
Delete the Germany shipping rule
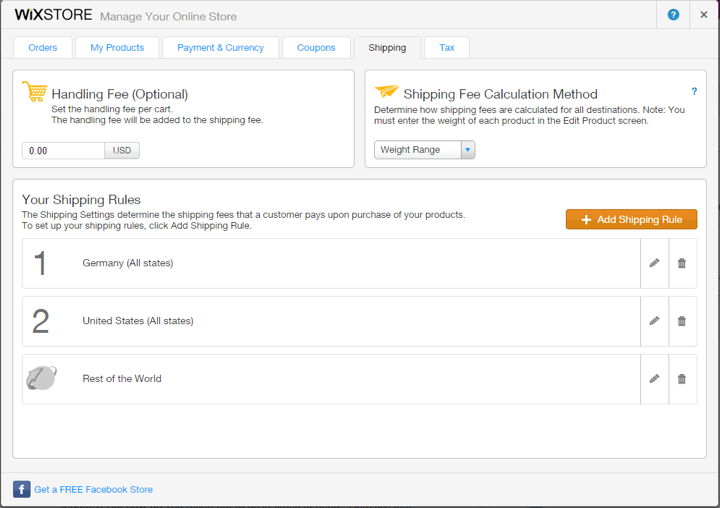(x=682, y=263)
